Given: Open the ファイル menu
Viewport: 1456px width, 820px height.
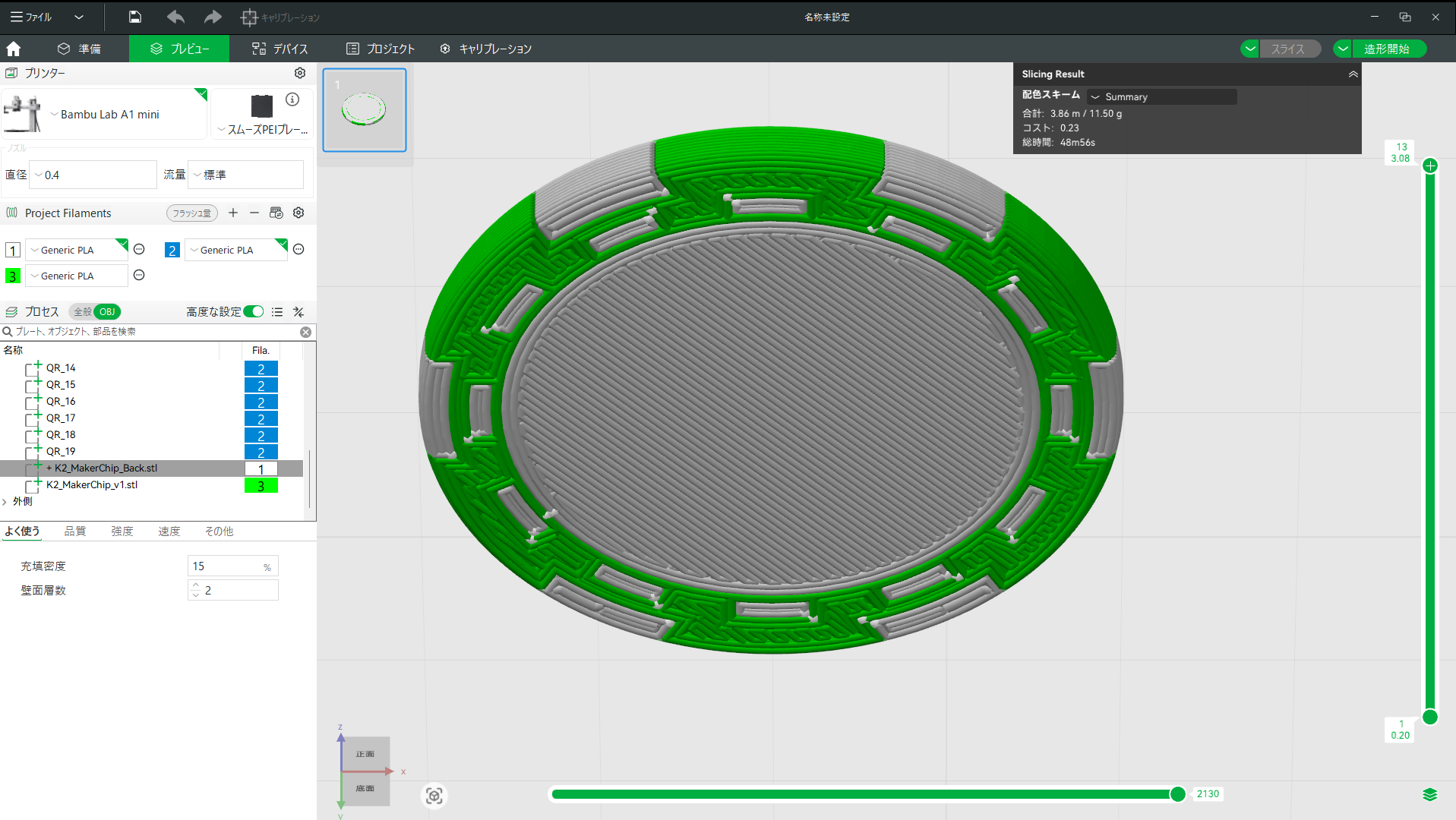Looking at the screenshot, I should pos(32,17).
